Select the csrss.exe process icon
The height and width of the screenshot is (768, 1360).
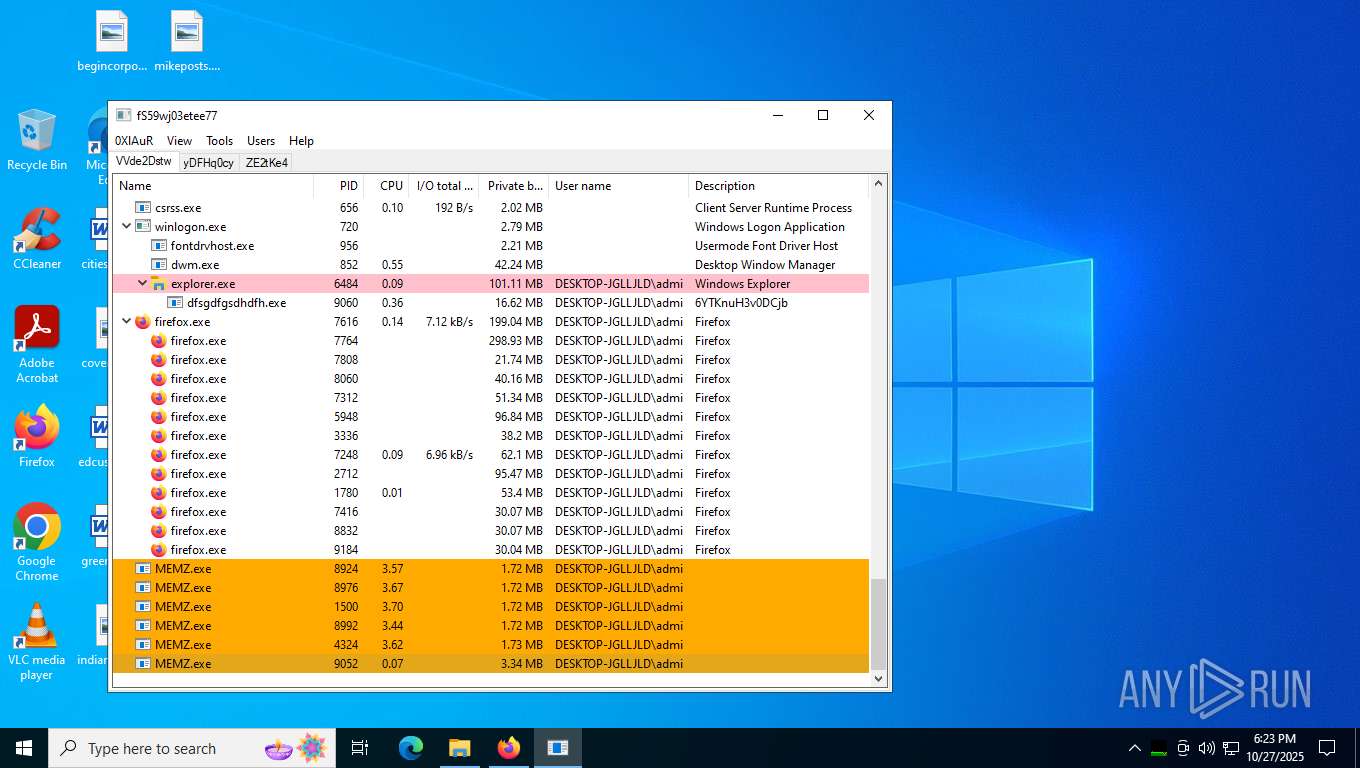click(x=143, y=208)
